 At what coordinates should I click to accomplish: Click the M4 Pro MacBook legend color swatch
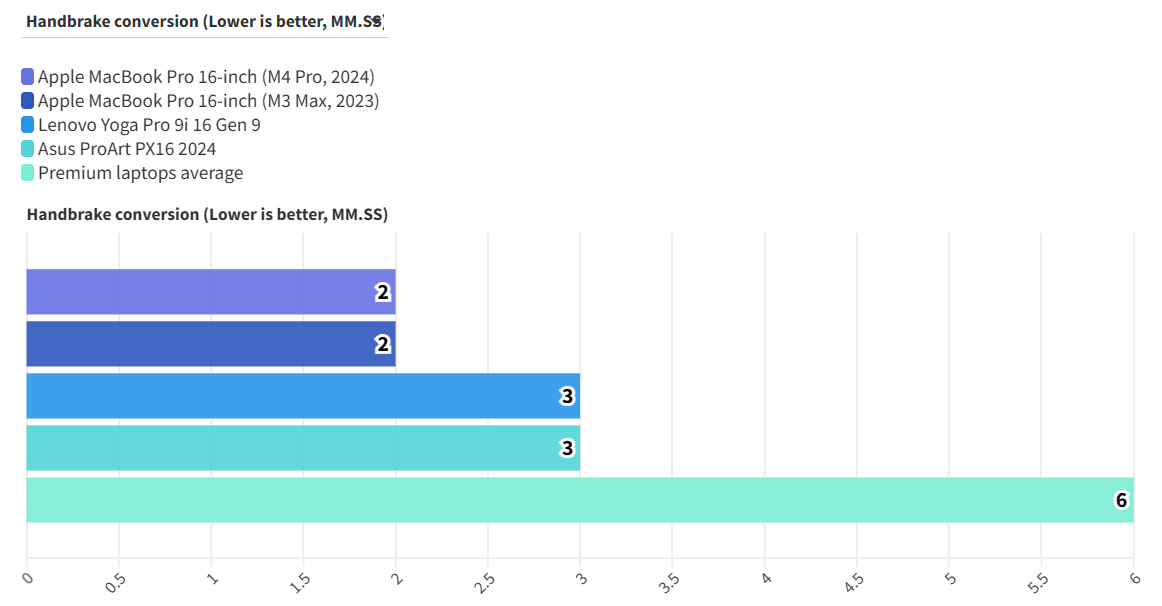(x=27, y=77)
